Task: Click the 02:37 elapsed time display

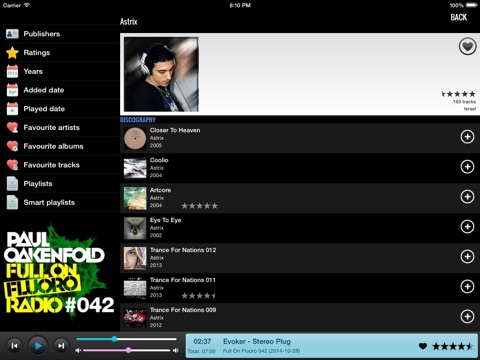Action: (202, 341)
